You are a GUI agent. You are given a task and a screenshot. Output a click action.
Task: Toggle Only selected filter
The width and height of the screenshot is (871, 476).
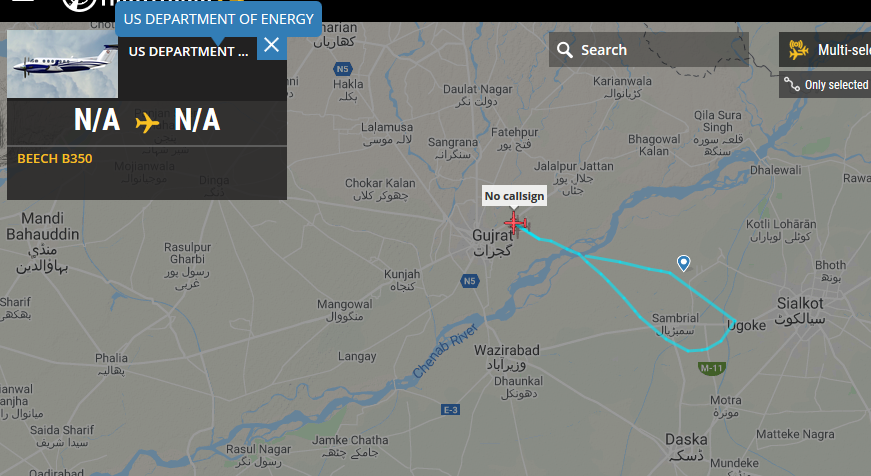pos(825,84)
